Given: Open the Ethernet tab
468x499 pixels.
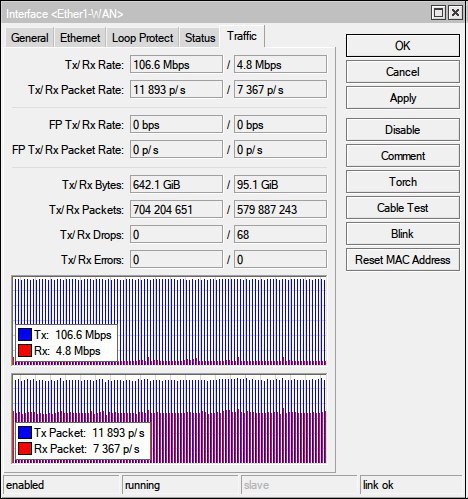Looking at the screenshot, I should [x=80, y=38].
